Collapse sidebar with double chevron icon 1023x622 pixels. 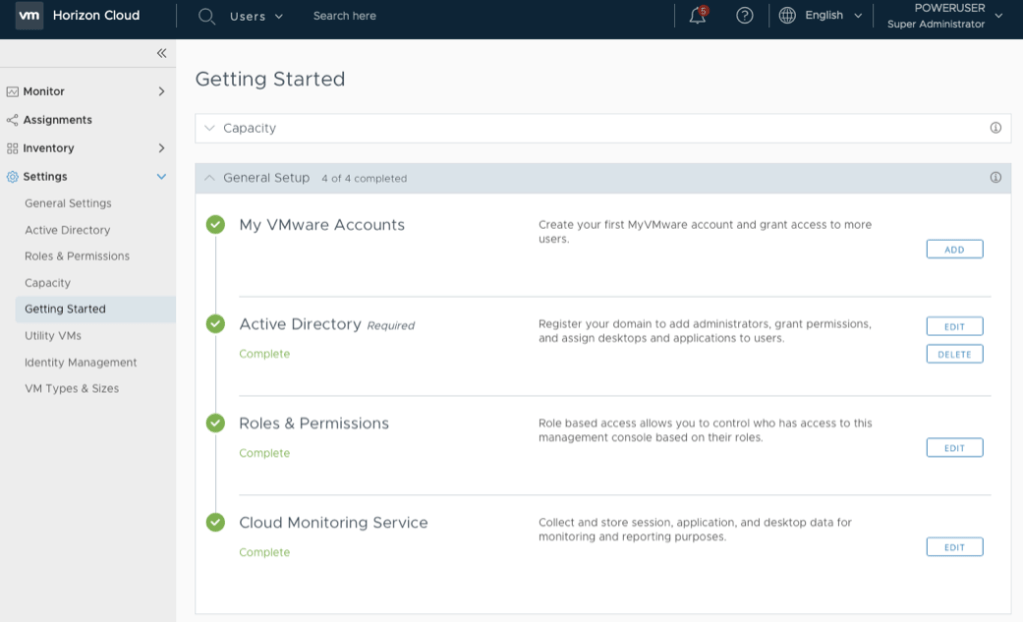click(x=161, y=54)
